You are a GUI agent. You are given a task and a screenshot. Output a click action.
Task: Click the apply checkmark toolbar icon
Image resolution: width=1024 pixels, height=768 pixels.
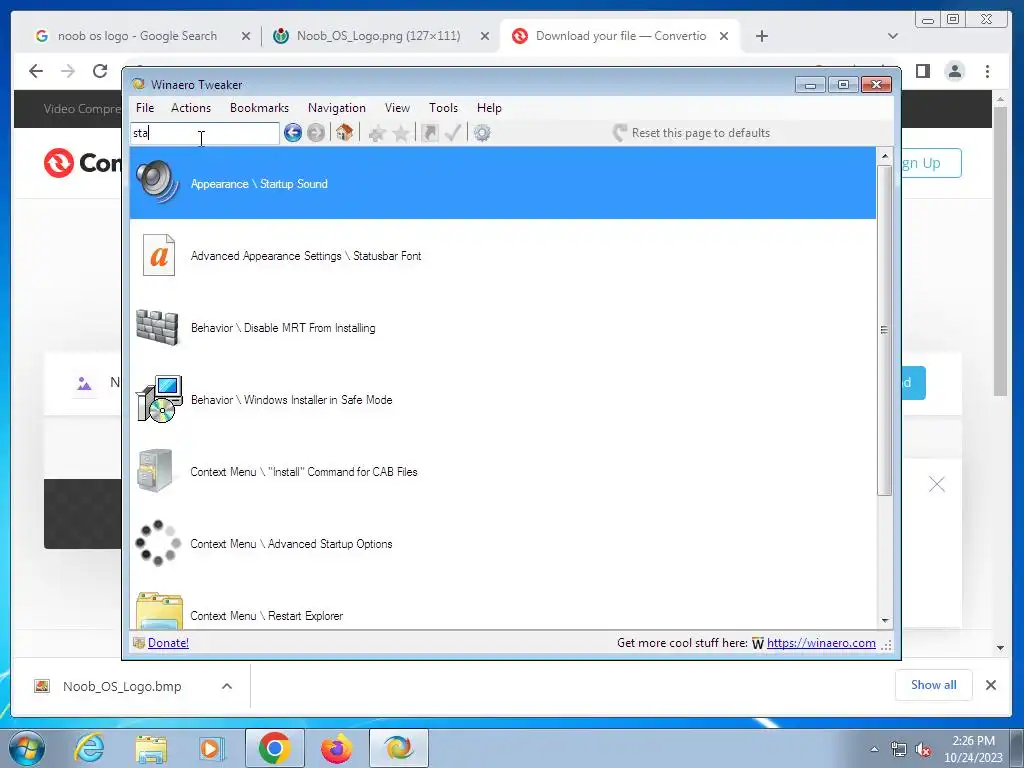[x=453, y=133]
